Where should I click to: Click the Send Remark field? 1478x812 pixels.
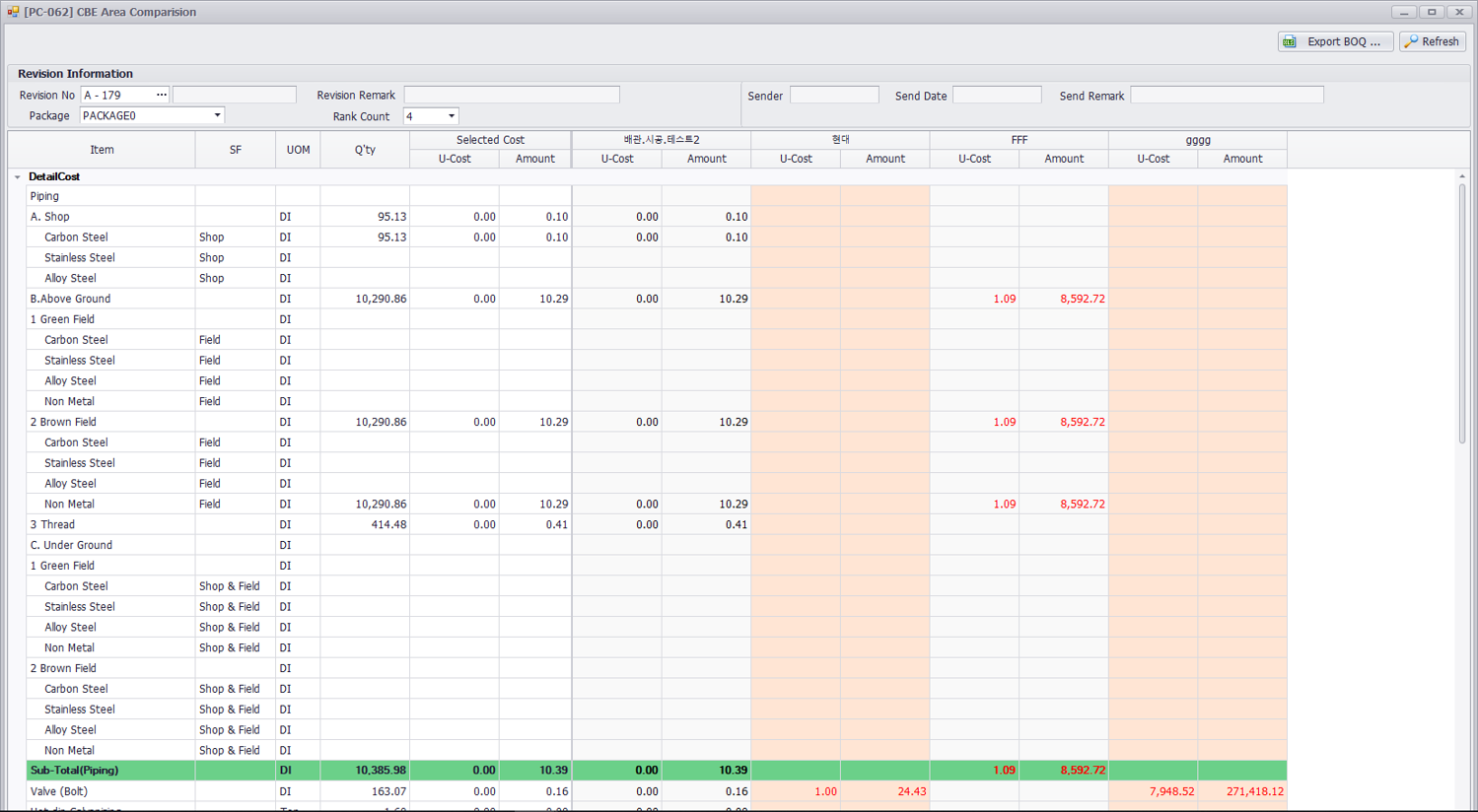(1226, 96)
